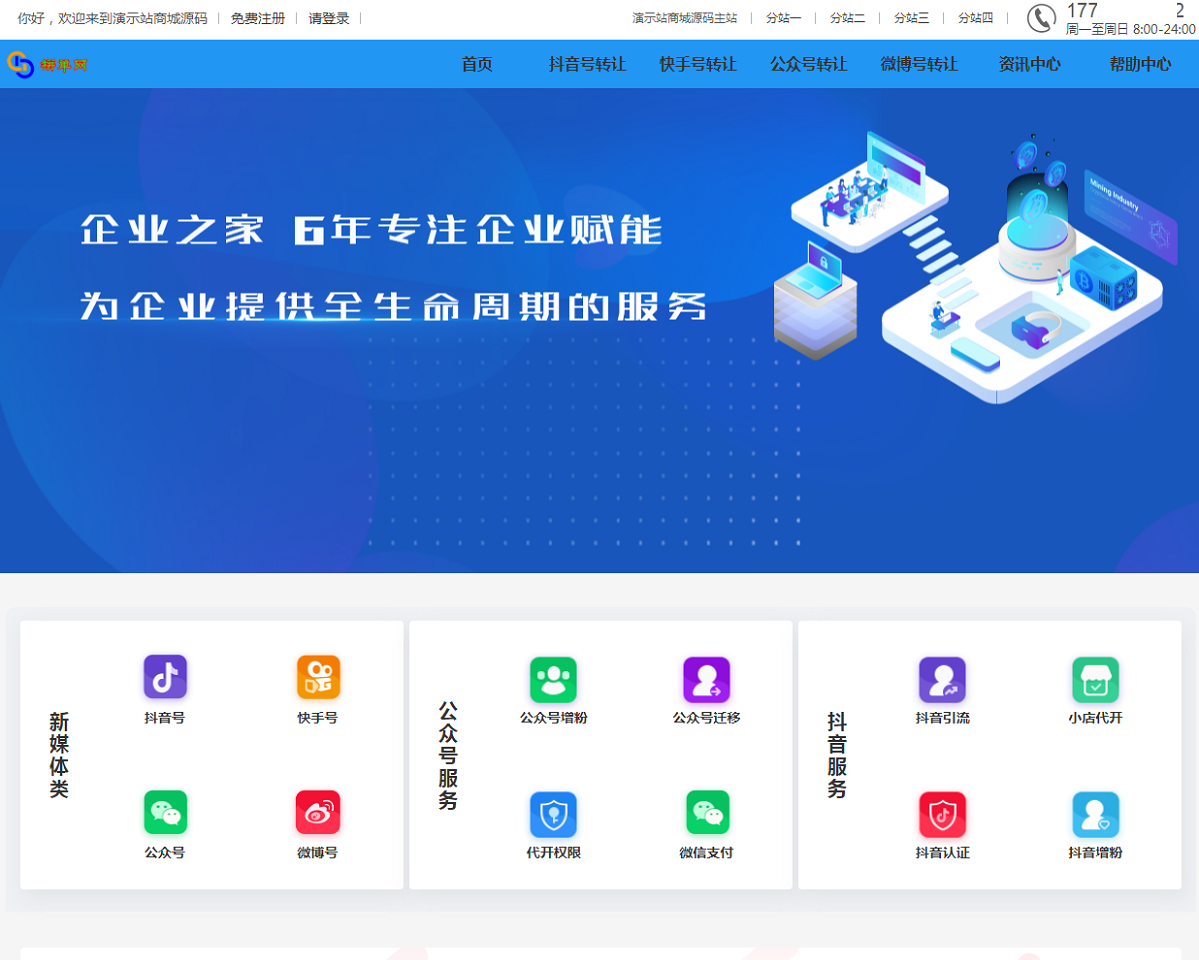1199x960 pixels.
Task: Click the phone icon in header
Action: coord(1041,19)
